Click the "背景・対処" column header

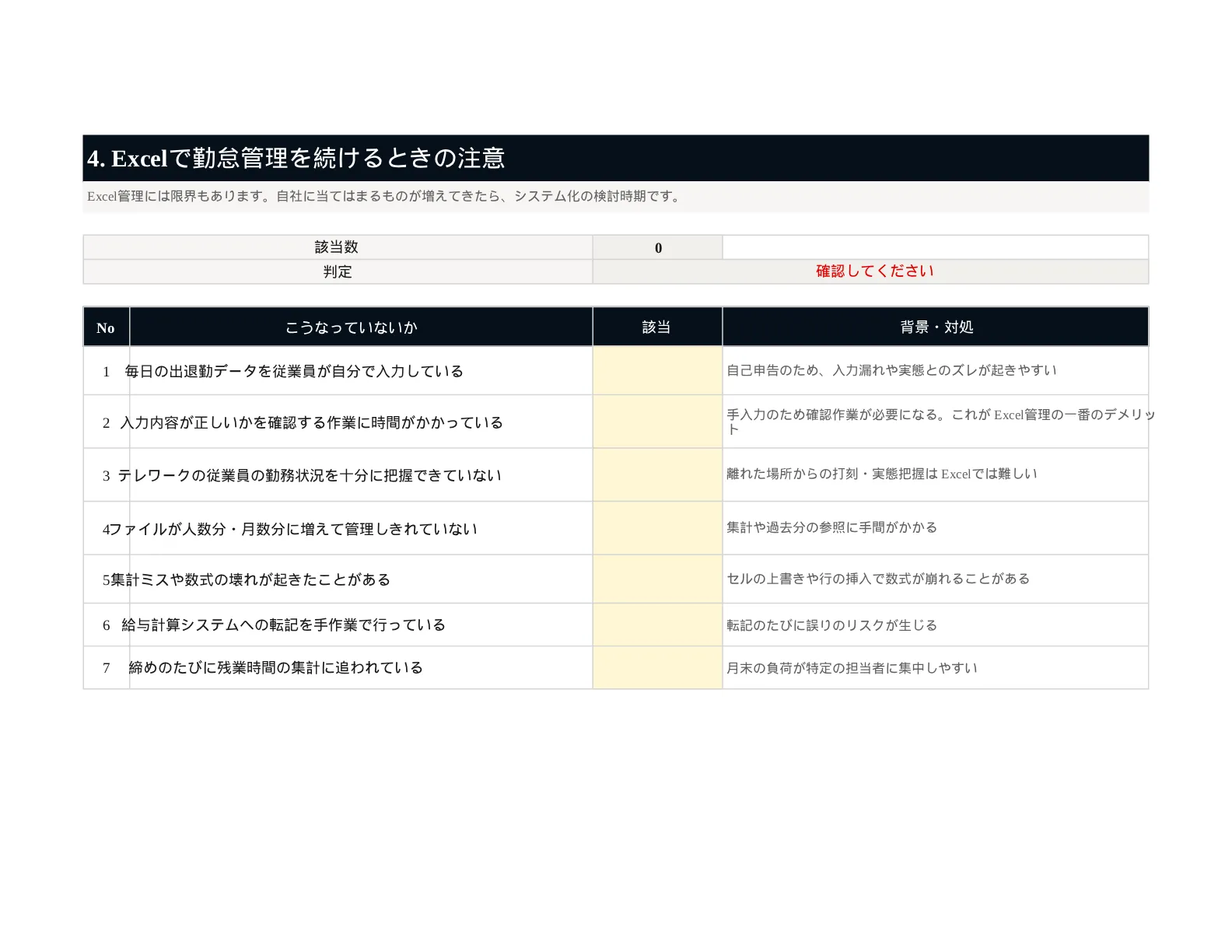pyautogui.click(x=936, y=327)
